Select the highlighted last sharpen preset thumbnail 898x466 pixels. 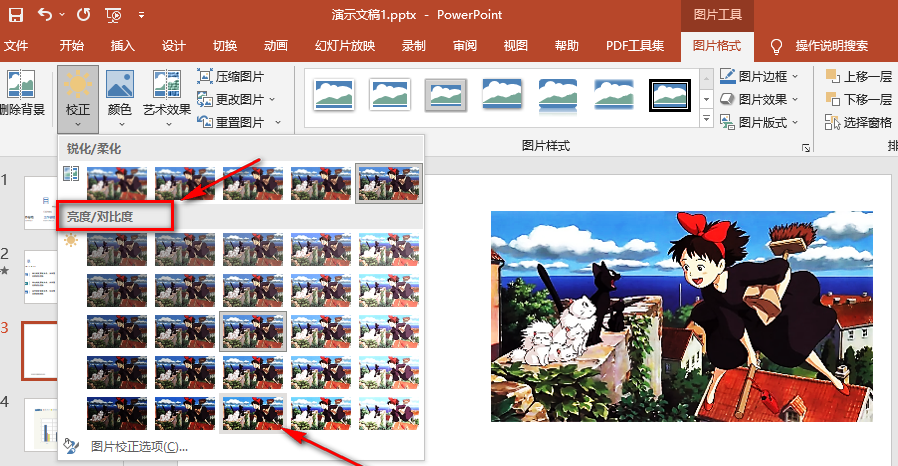(x=389, y=183)
